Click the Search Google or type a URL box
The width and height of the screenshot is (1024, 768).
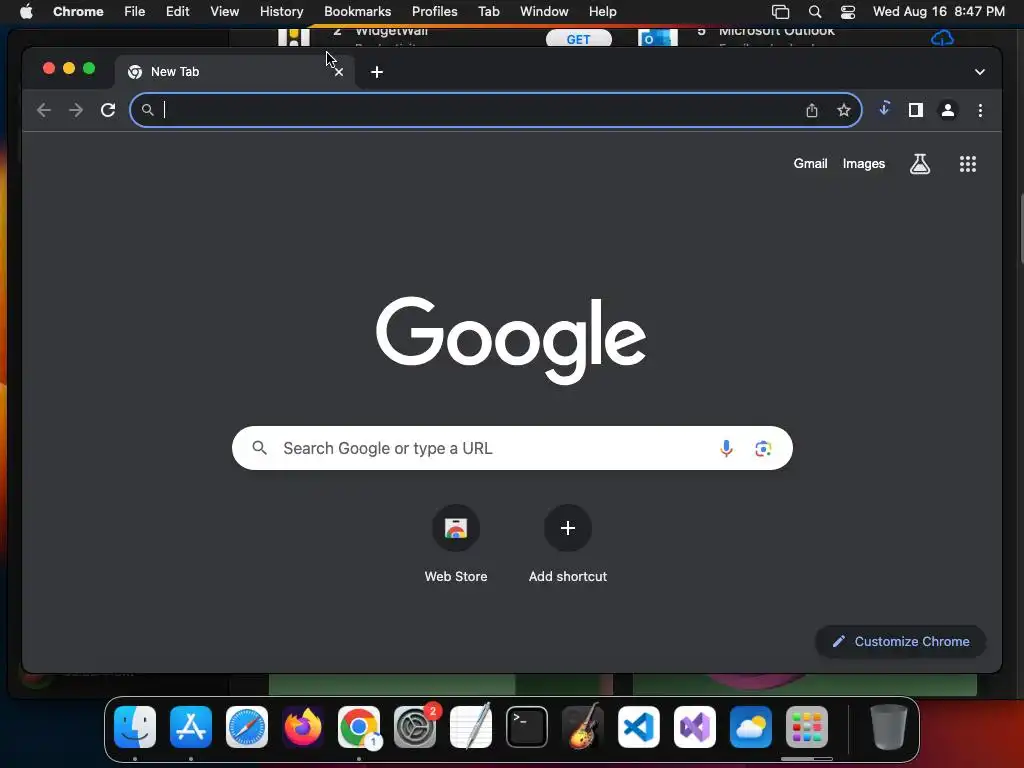[x=512, y=448]
